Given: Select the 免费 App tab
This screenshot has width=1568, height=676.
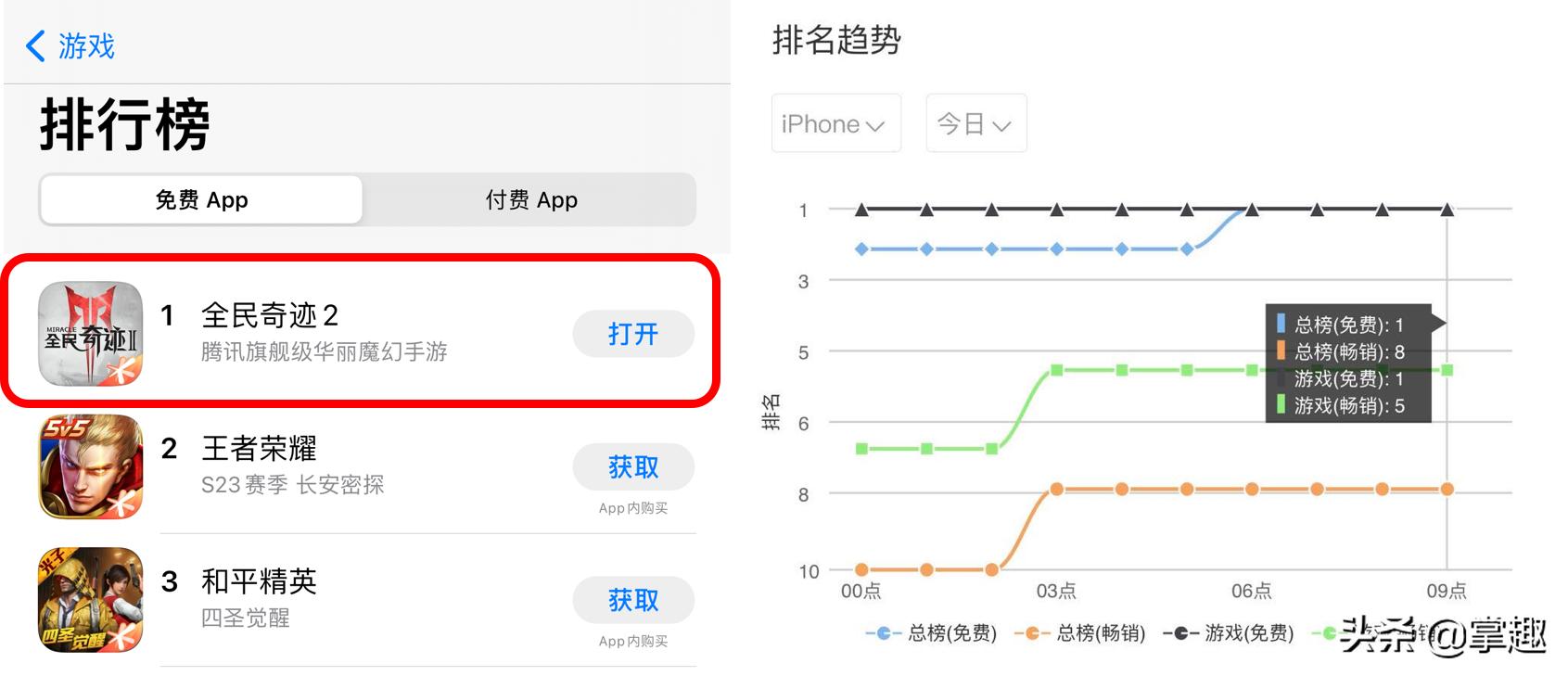Looking at the screenshot, I should 200,199.
